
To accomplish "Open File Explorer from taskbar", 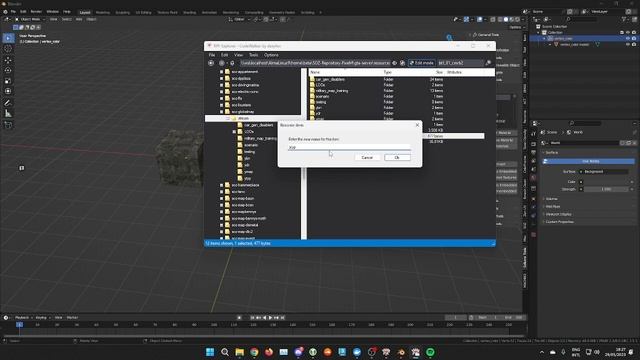I will click(x=239, y=352).
